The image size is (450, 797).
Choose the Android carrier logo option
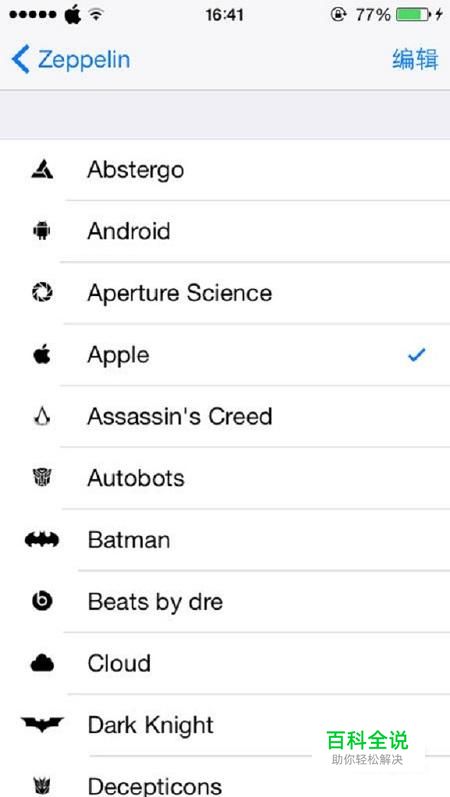(225, 231)
